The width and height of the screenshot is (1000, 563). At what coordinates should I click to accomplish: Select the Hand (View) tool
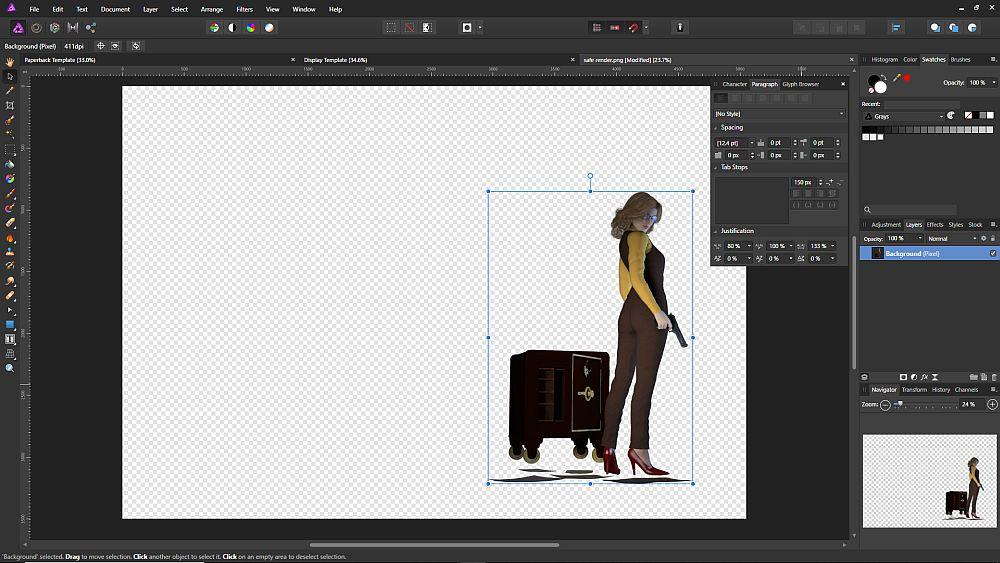pyautogui.click(x=10, y=62)
